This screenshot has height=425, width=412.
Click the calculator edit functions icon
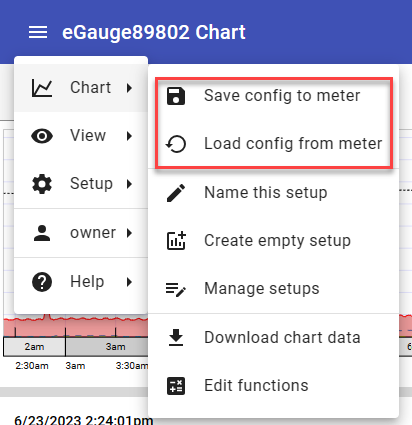[x=176, y=386]
